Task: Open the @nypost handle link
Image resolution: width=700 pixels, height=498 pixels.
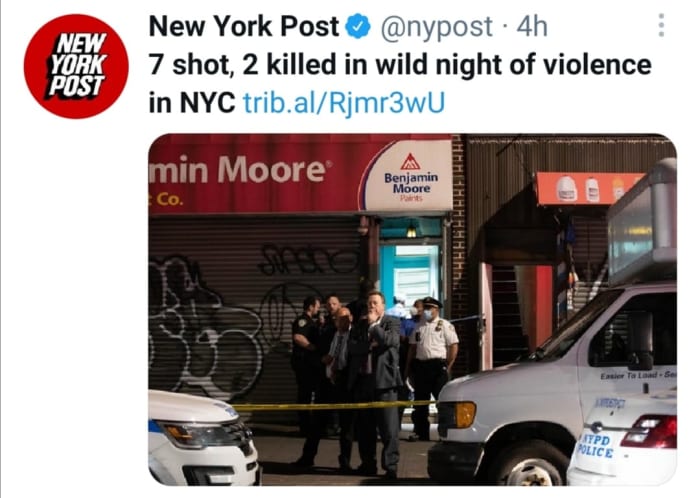Action: [x=437, y=27]
